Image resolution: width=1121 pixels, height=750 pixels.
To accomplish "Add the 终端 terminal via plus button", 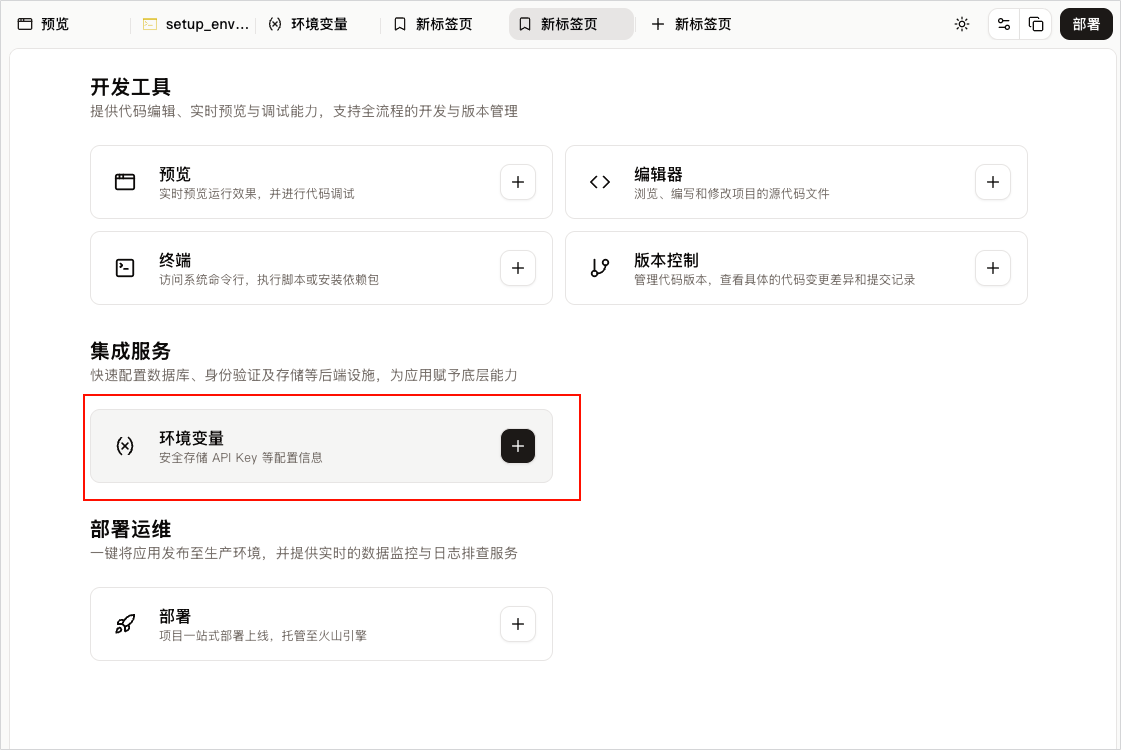I will coord(518,268).
